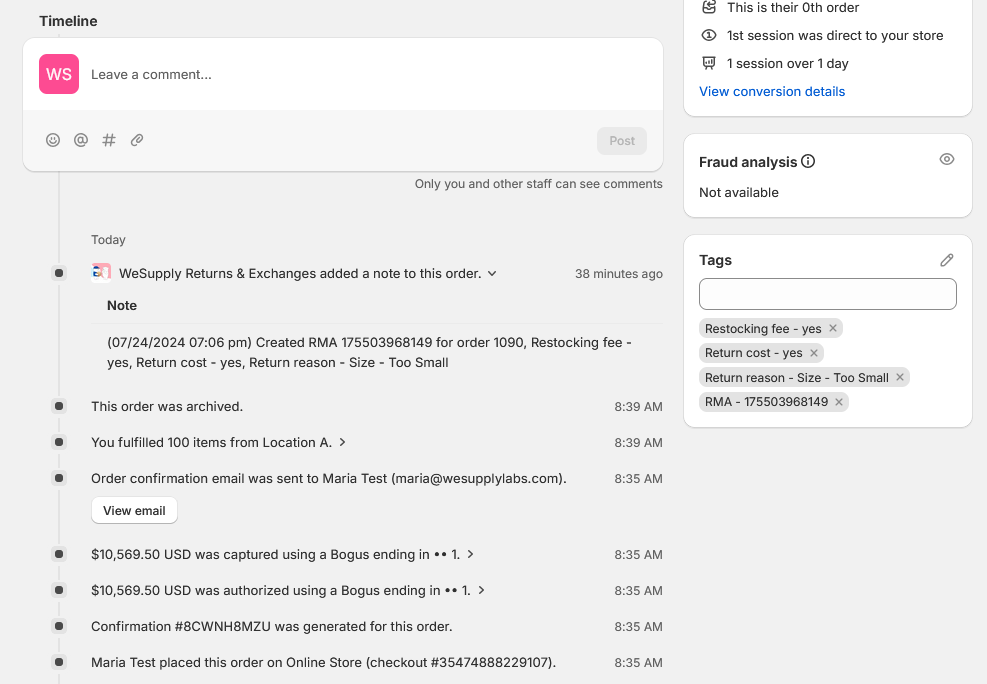This screenshot has width=987, height=684.
Task: Expand the $10,569.50 captured payment event
Action: tap(470, 554)
